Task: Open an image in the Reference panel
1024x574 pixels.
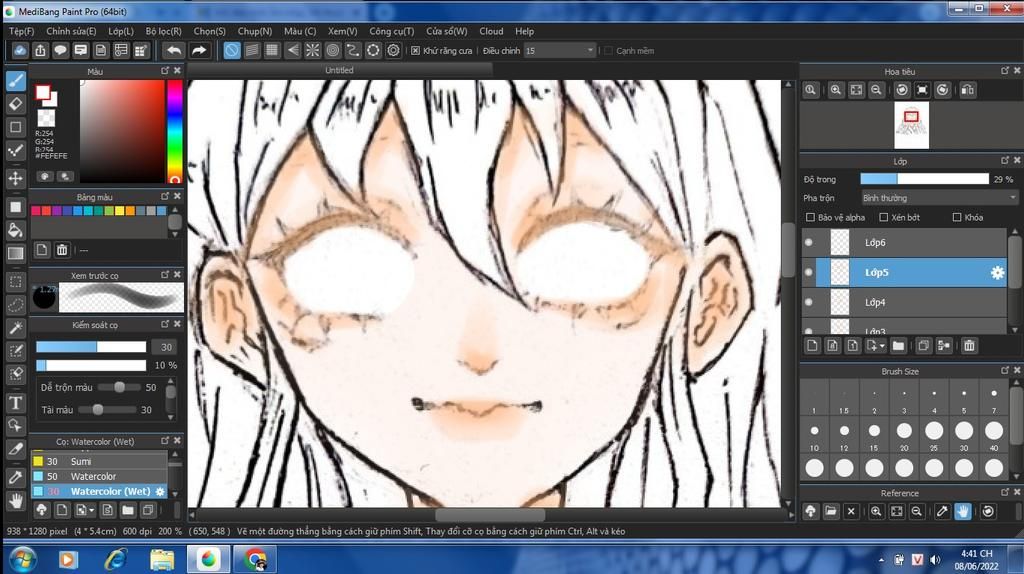Action: (x=831, y=511)
